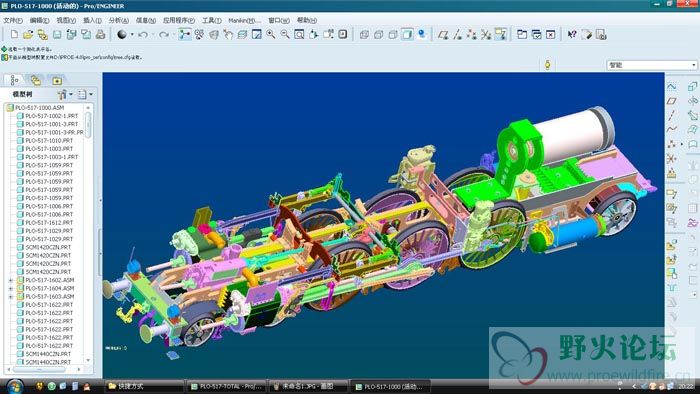Click the zoom in magnifier icon
Image resolution: width=700 pixels, height=394 pixels.
pos(271,34)
